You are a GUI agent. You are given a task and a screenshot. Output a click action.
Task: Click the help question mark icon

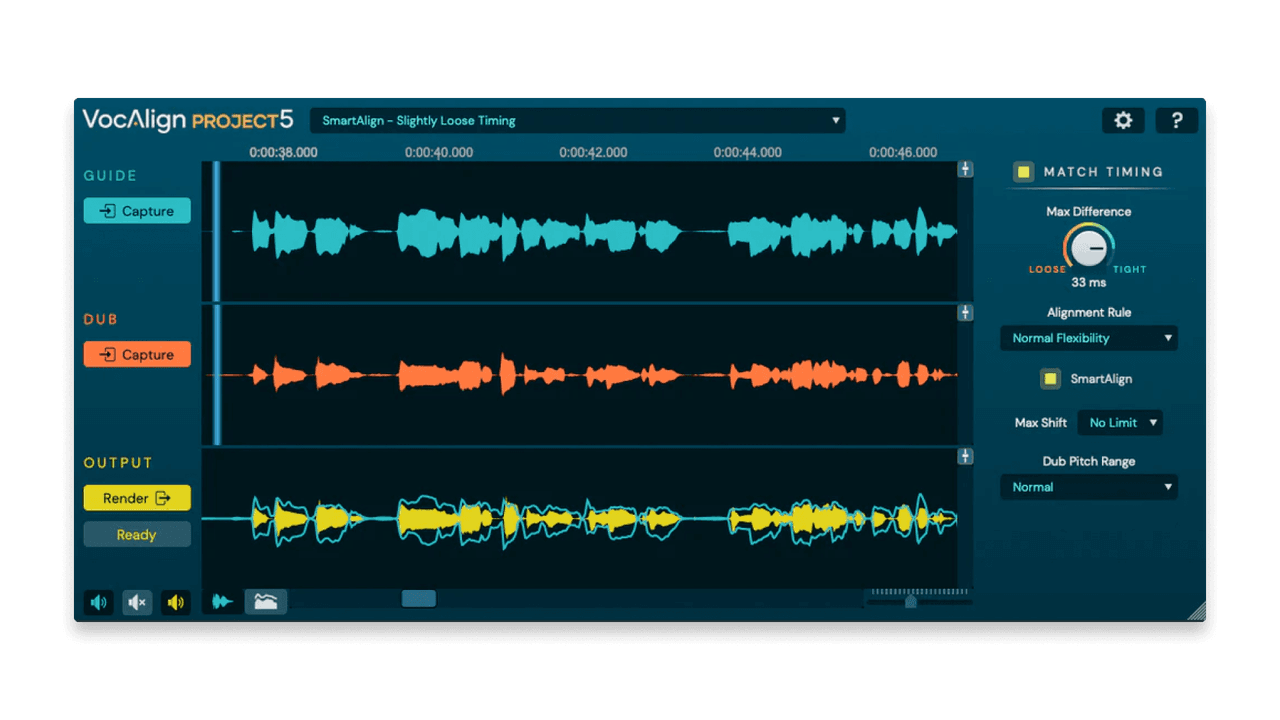point(1176,120)
